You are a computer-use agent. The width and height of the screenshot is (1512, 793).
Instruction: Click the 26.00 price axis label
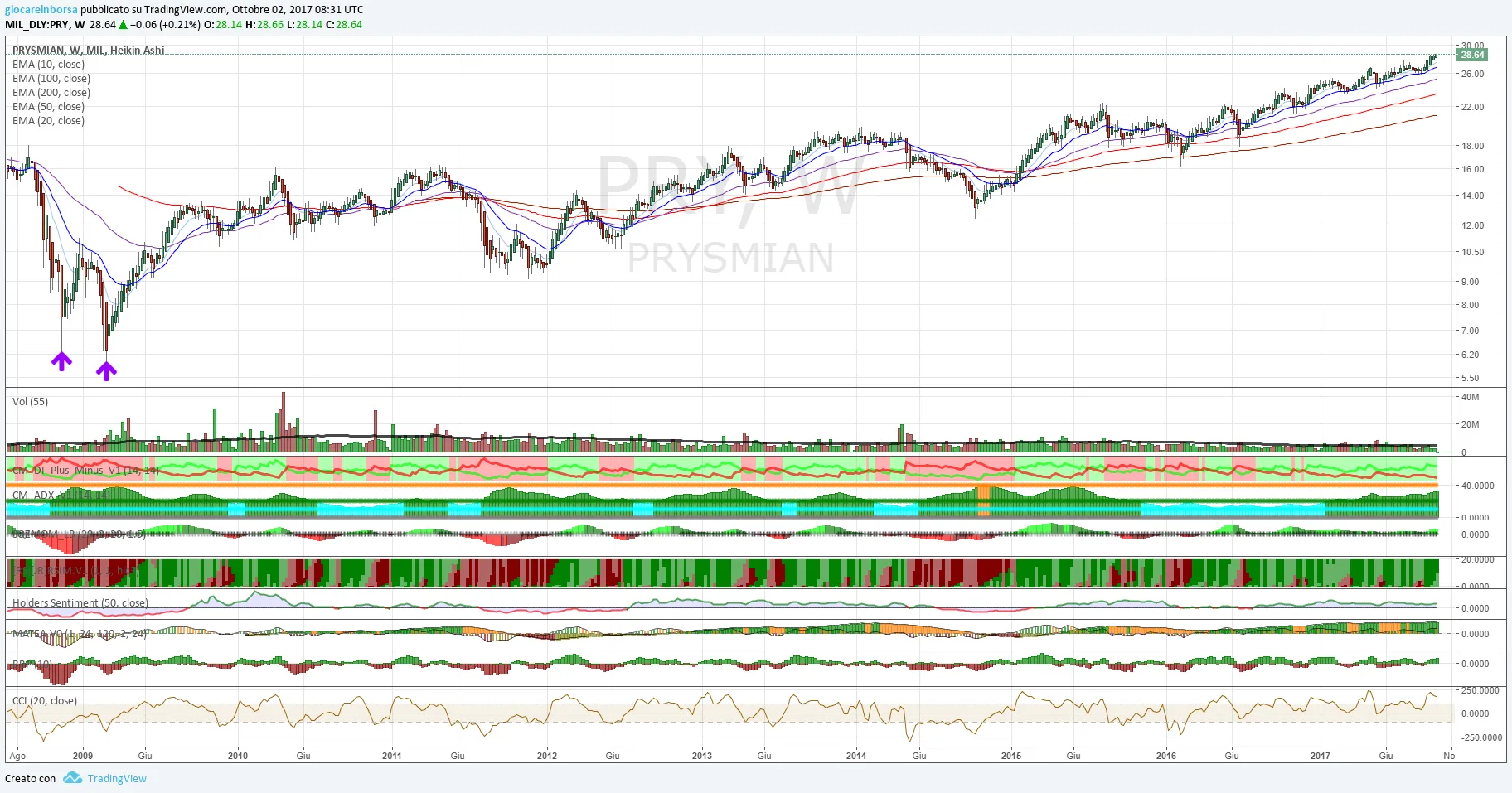pyautogui.click(x=1473, y=74)
